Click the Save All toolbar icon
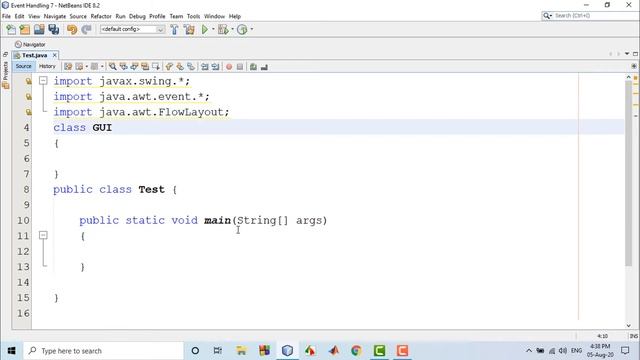 53,29
